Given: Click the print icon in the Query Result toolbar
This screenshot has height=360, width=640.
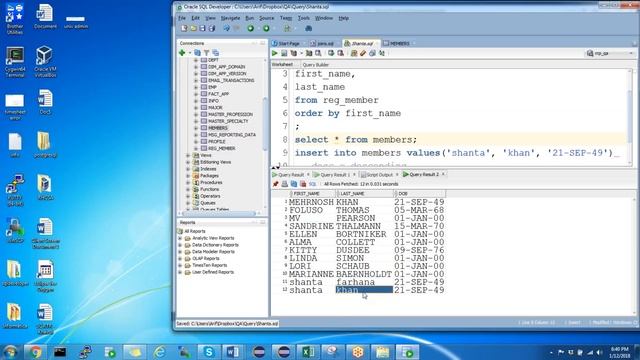Looking at the screenshot, I should click(x=284, y=184).
